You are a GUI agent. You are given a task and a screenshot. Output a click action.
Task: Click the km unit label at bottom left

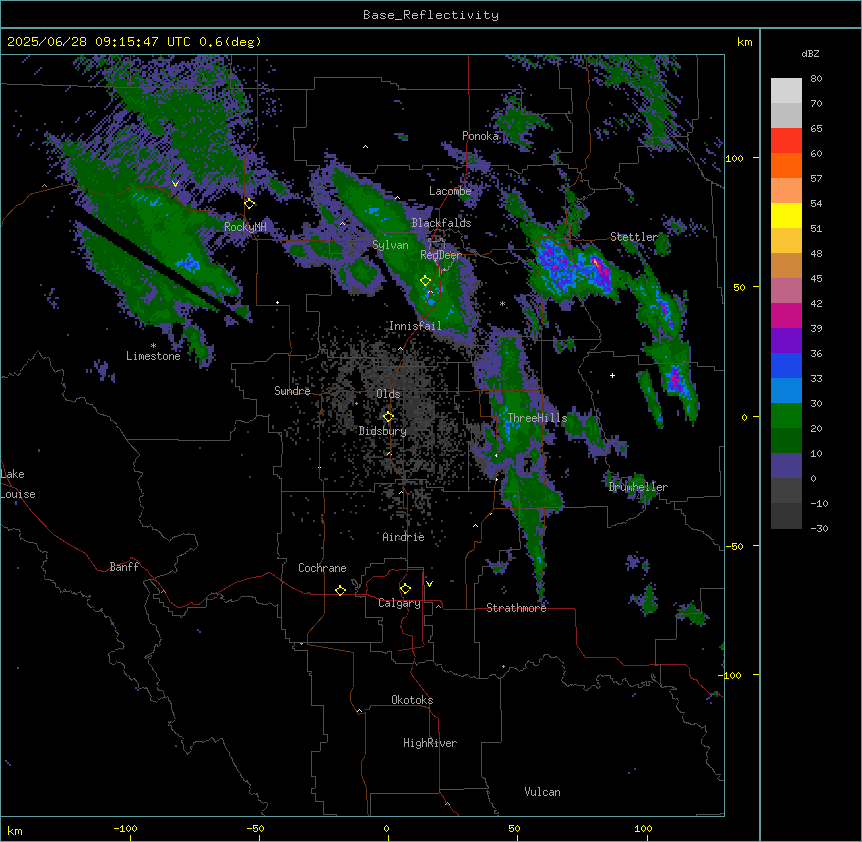coord(15,830)
